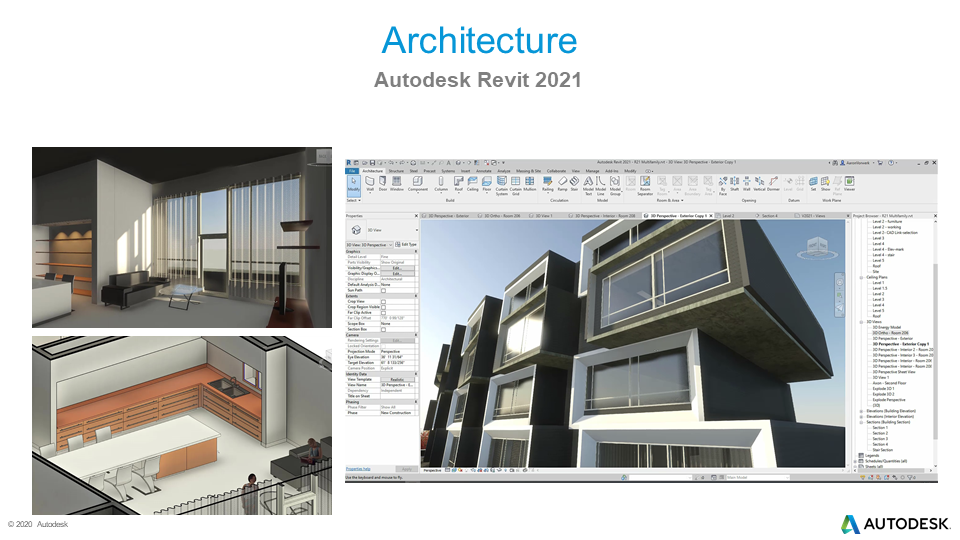
Task: Select the Component tool
Action: [418, 184]
